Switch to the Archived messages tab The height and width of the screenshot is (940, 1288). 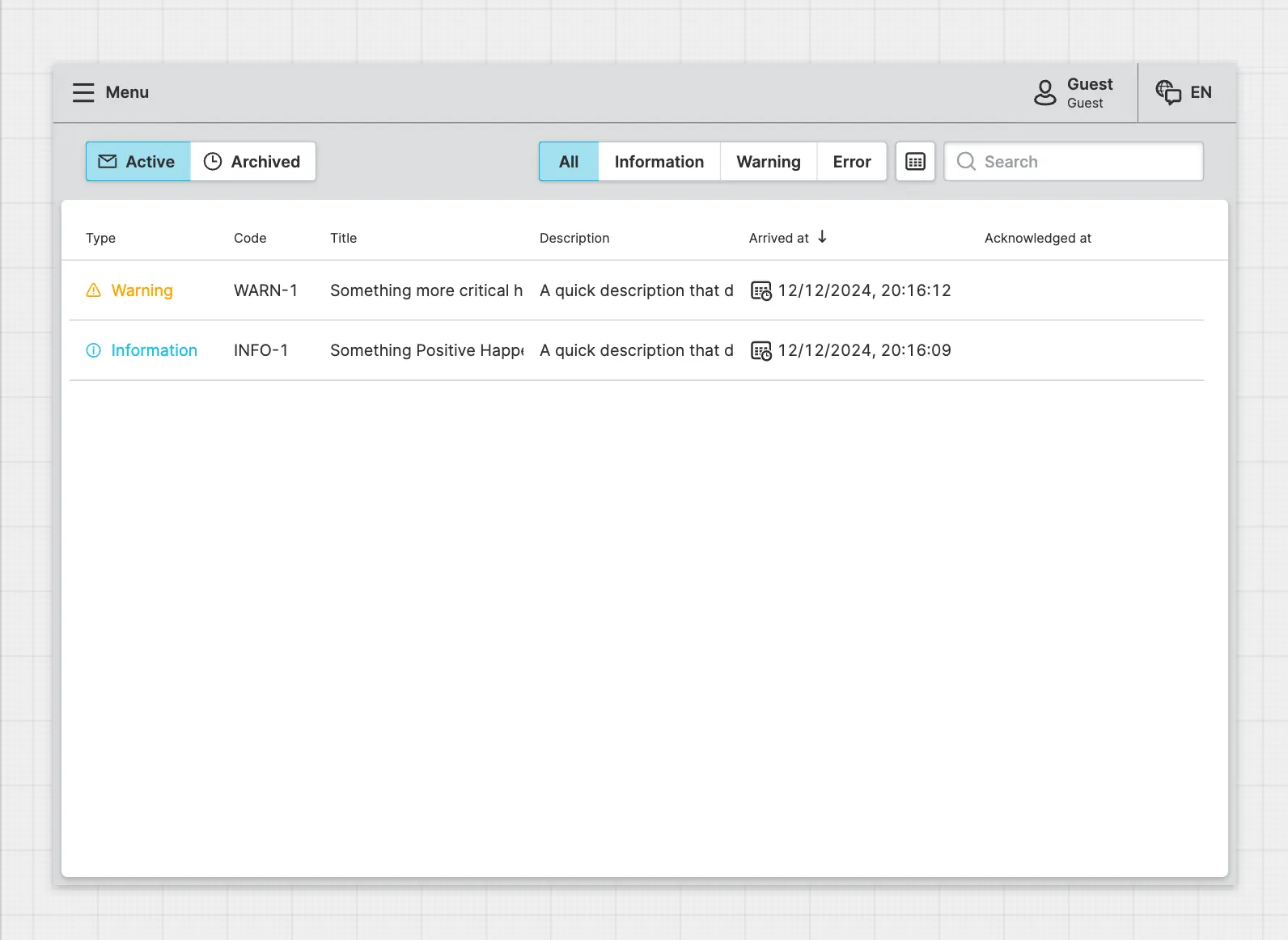coord(252,162)
